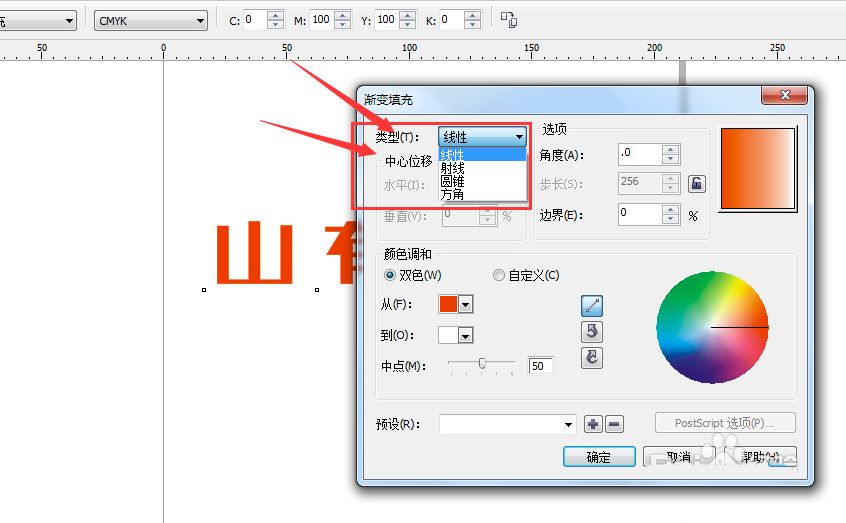
Task: Click the copy color values icon beside K field
Action: (508, 20)
